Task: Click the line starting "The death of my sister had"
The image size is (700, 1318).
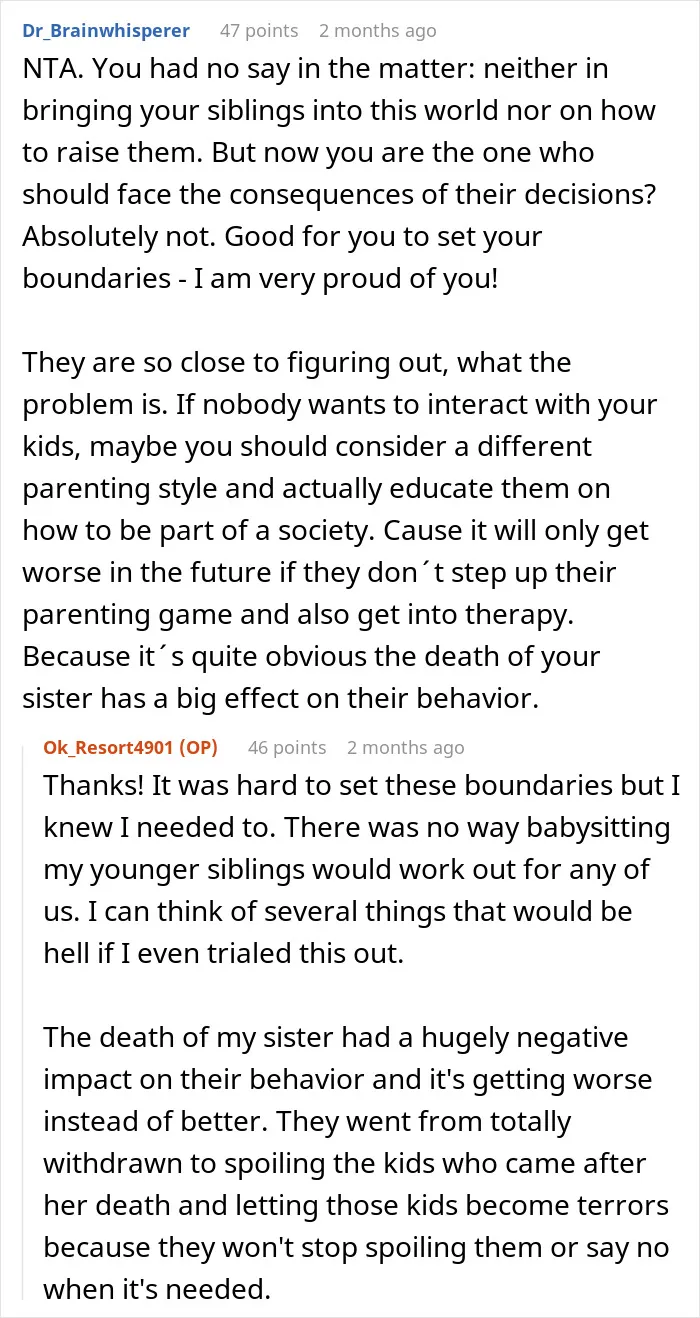Action: click(x=336, y=1037)
